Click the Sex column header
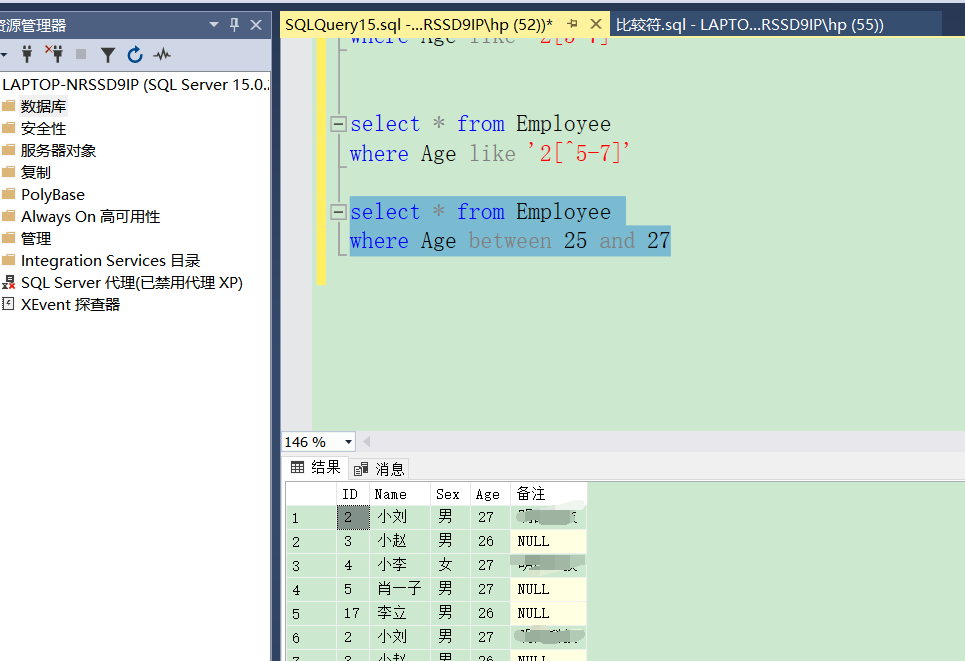This screenshot has width=965, height=661. (450, 494)
